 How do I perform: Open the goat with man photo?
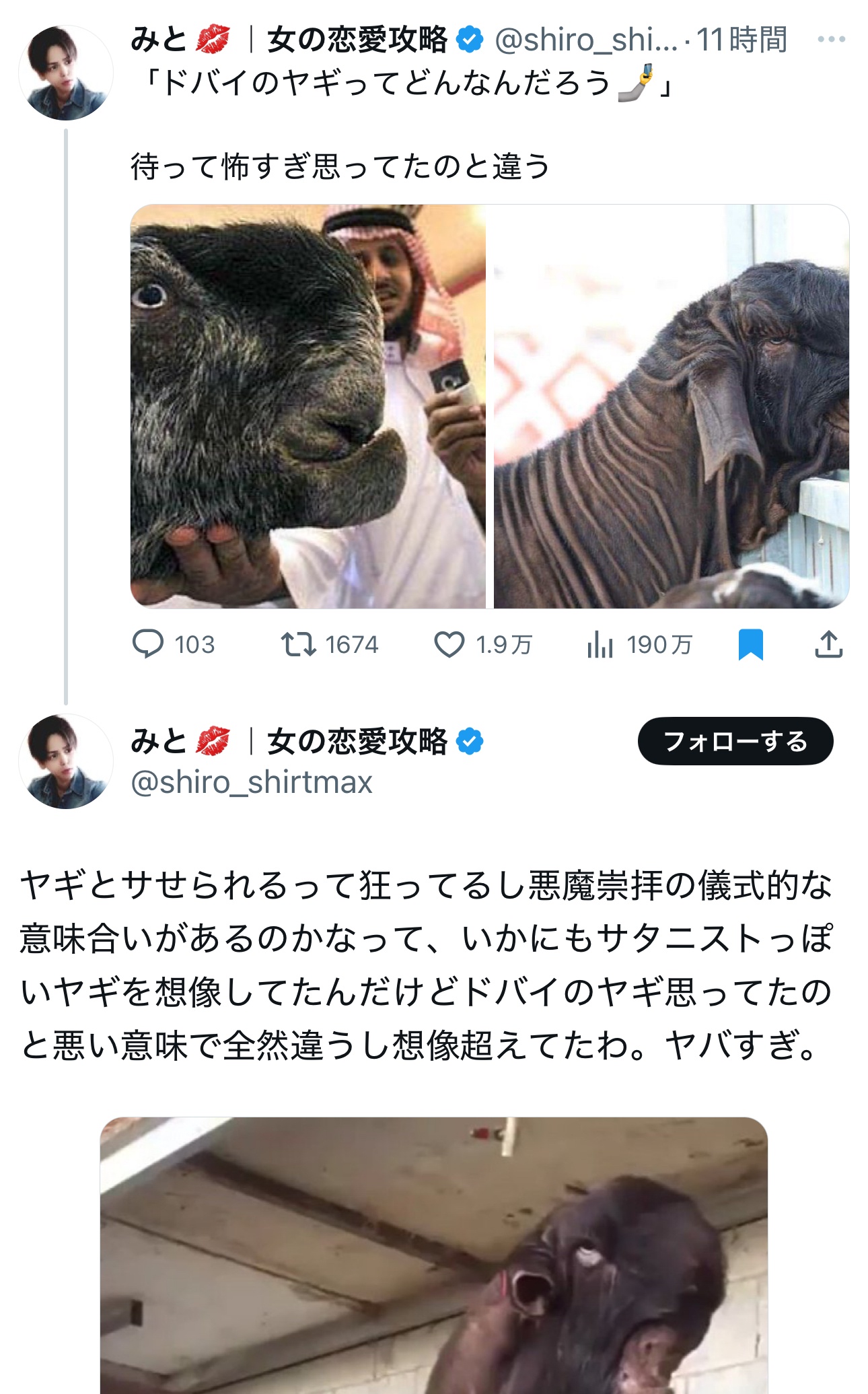pos(308,407)
